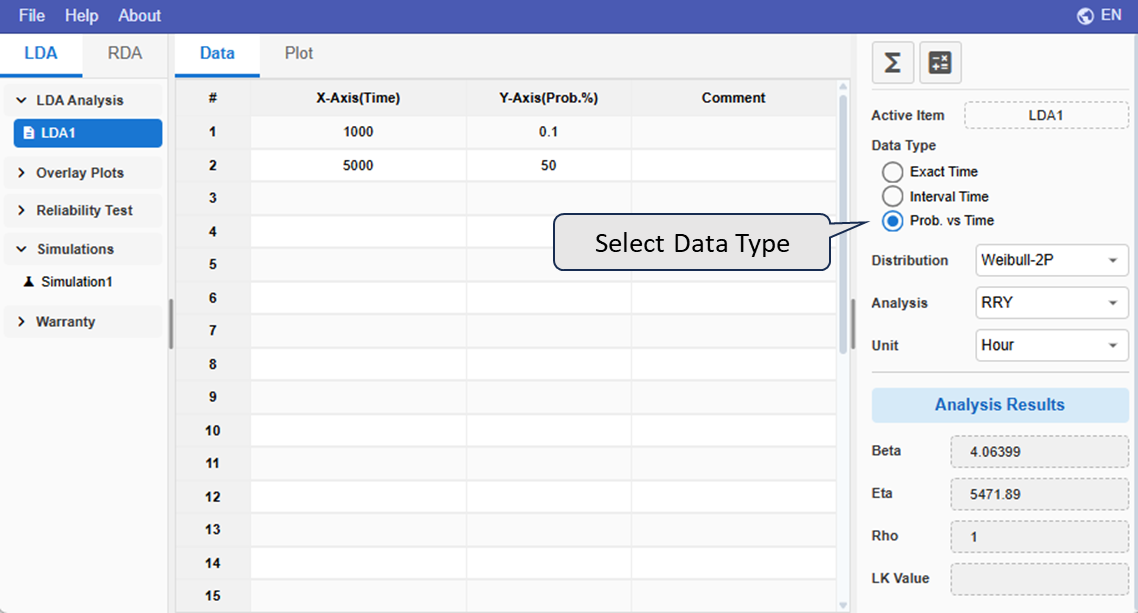The image size is (1138, 613).
Task: Click cell with time value 5000
Action: point(359,165)
